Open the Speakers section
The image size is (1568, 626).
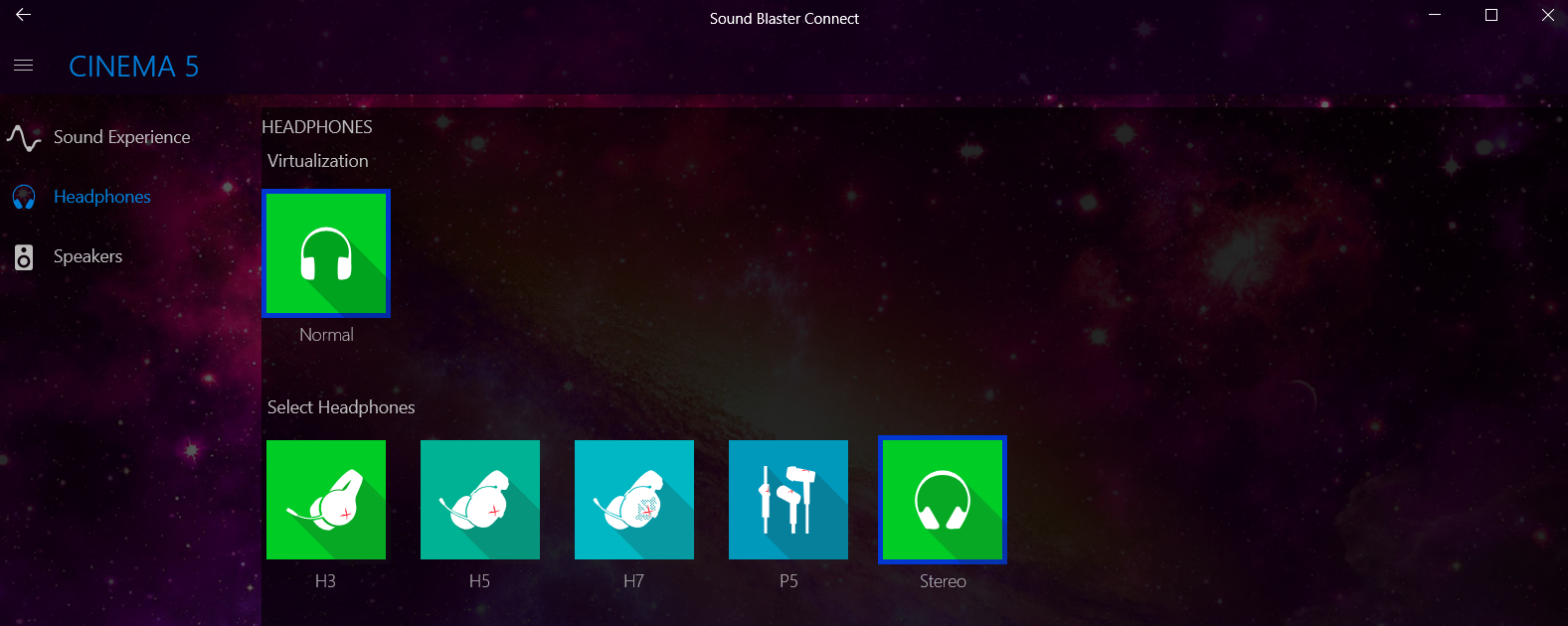coord(87,256)
